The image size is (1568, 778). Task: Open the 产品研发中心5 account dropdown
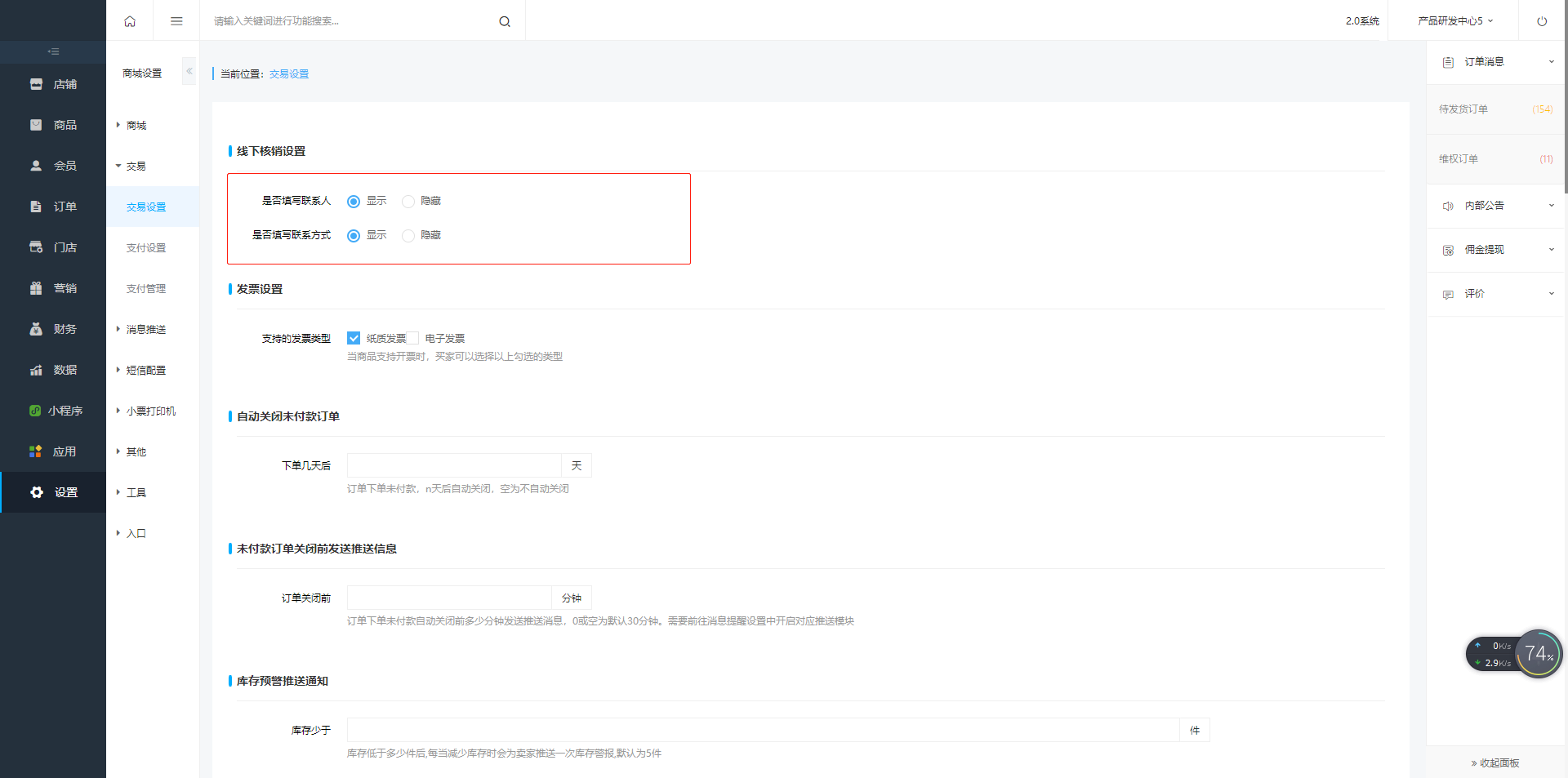pyautogui.click(x=1455, y=21)
